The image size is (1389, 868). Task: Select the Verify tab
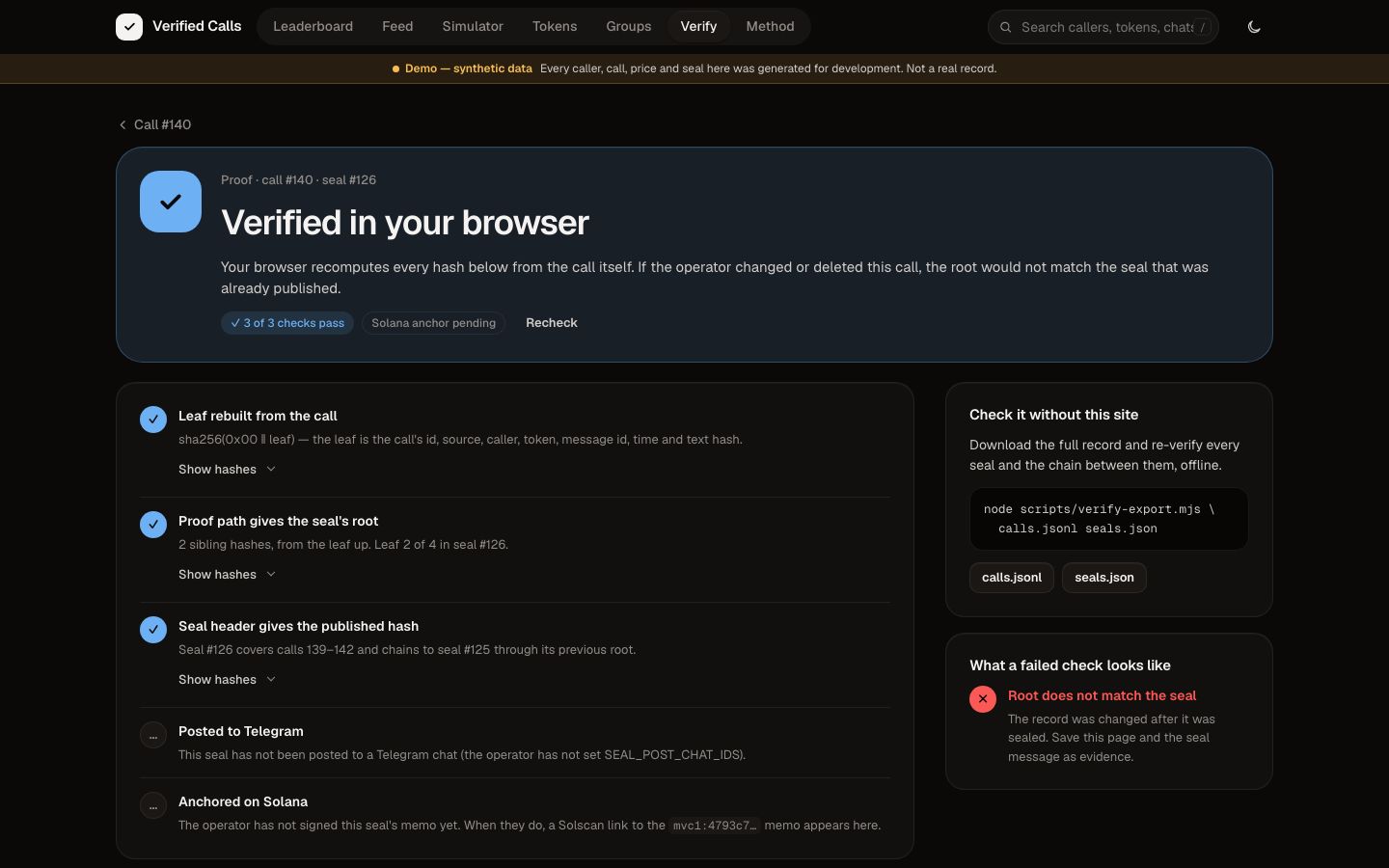698,26
